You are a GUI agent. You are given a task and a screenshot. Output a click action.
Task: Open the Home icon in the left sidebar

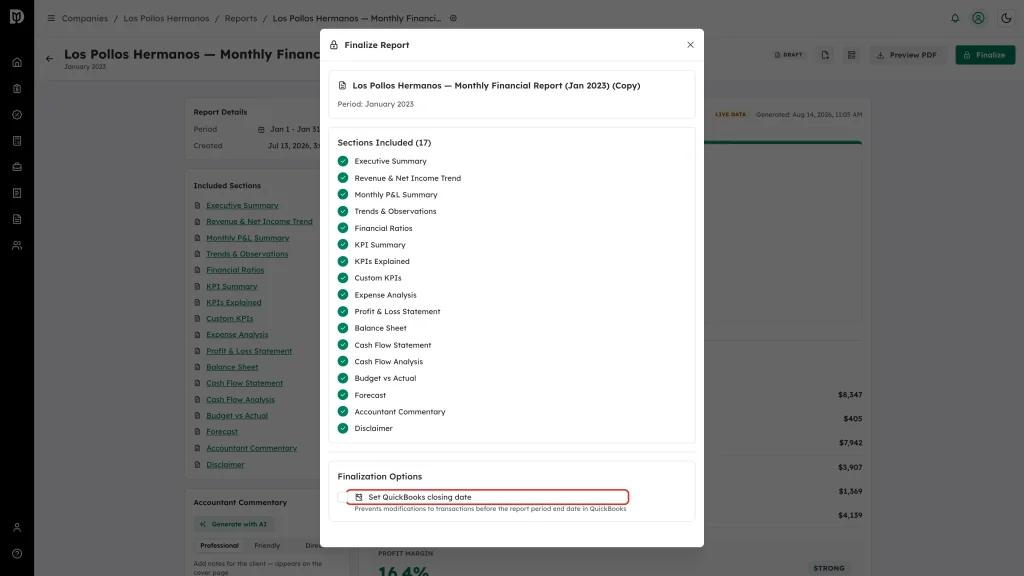pyautogui.click(x=17, y=63)
